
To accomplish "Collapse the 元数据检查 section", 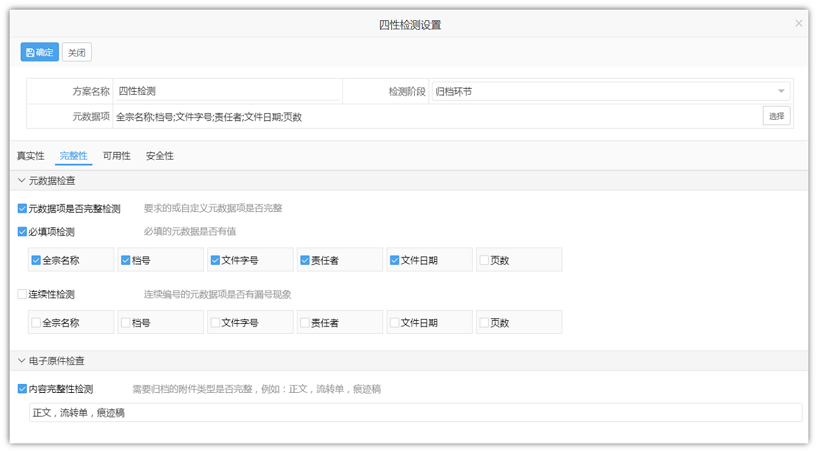I will pyautogui.click(x=22, y=181).
